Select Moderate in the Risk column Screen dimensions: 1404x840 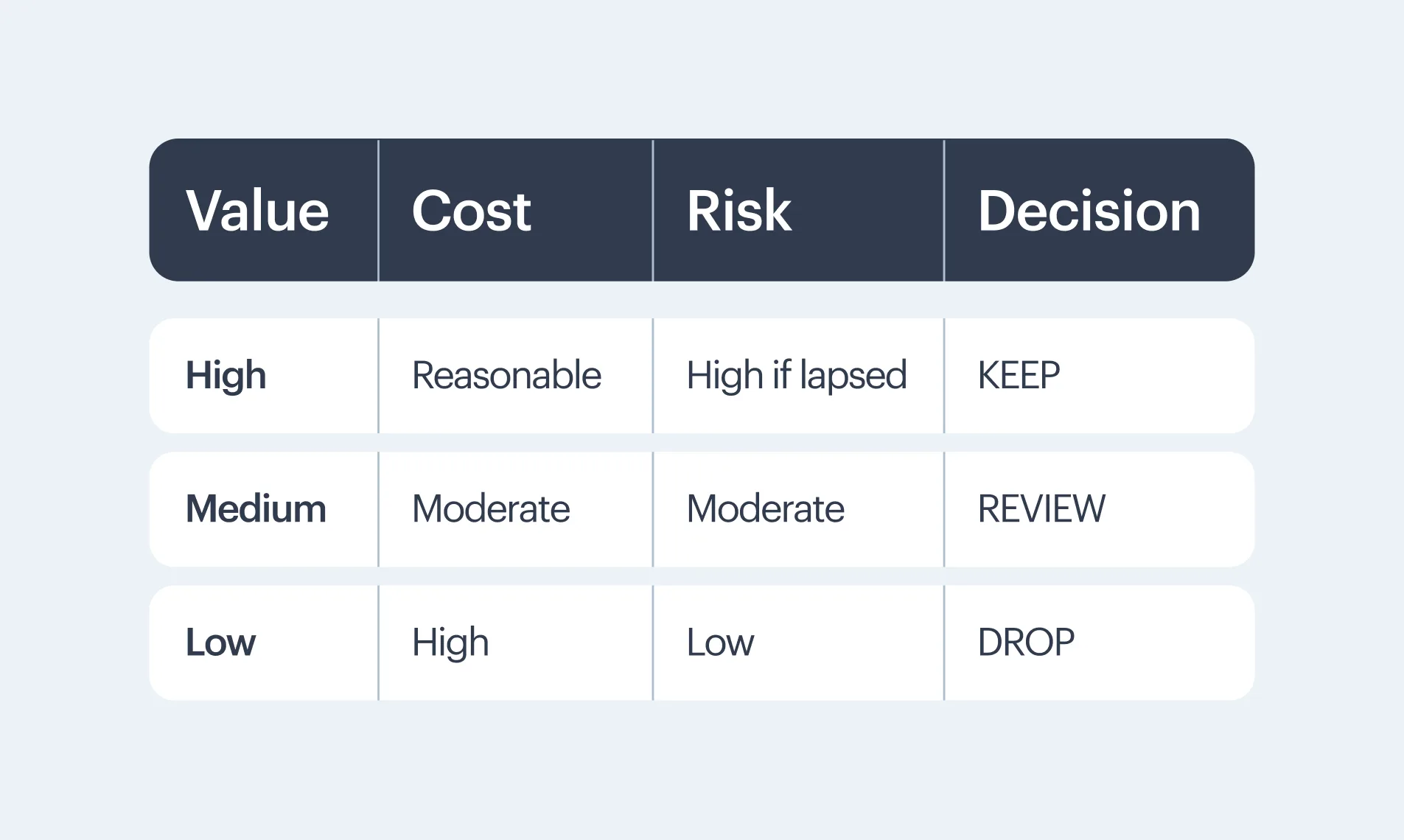click(x=765, y=509)
